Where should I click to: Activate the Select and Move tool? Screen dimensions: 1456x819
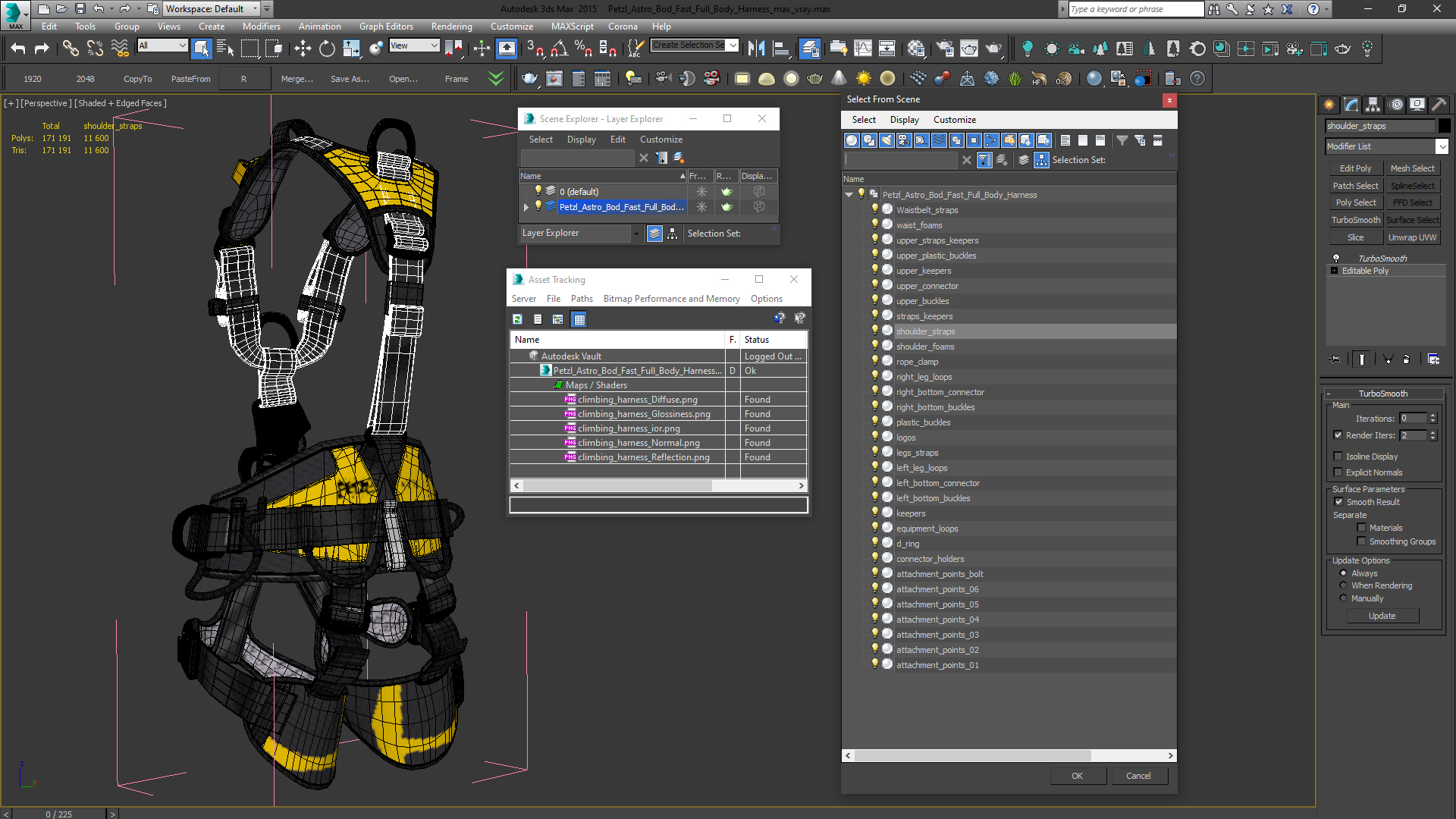[303, 49]
